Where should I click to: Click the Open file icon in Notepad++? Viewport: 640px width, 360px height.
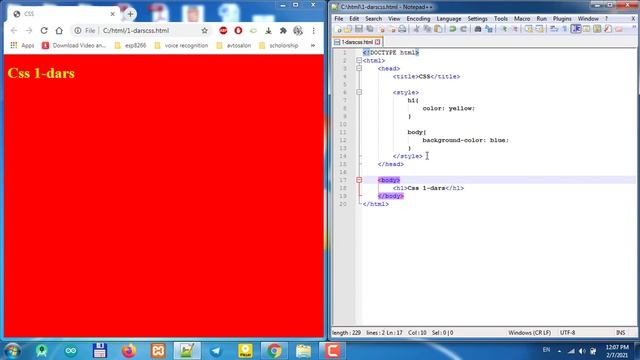(x=348, y=29)
